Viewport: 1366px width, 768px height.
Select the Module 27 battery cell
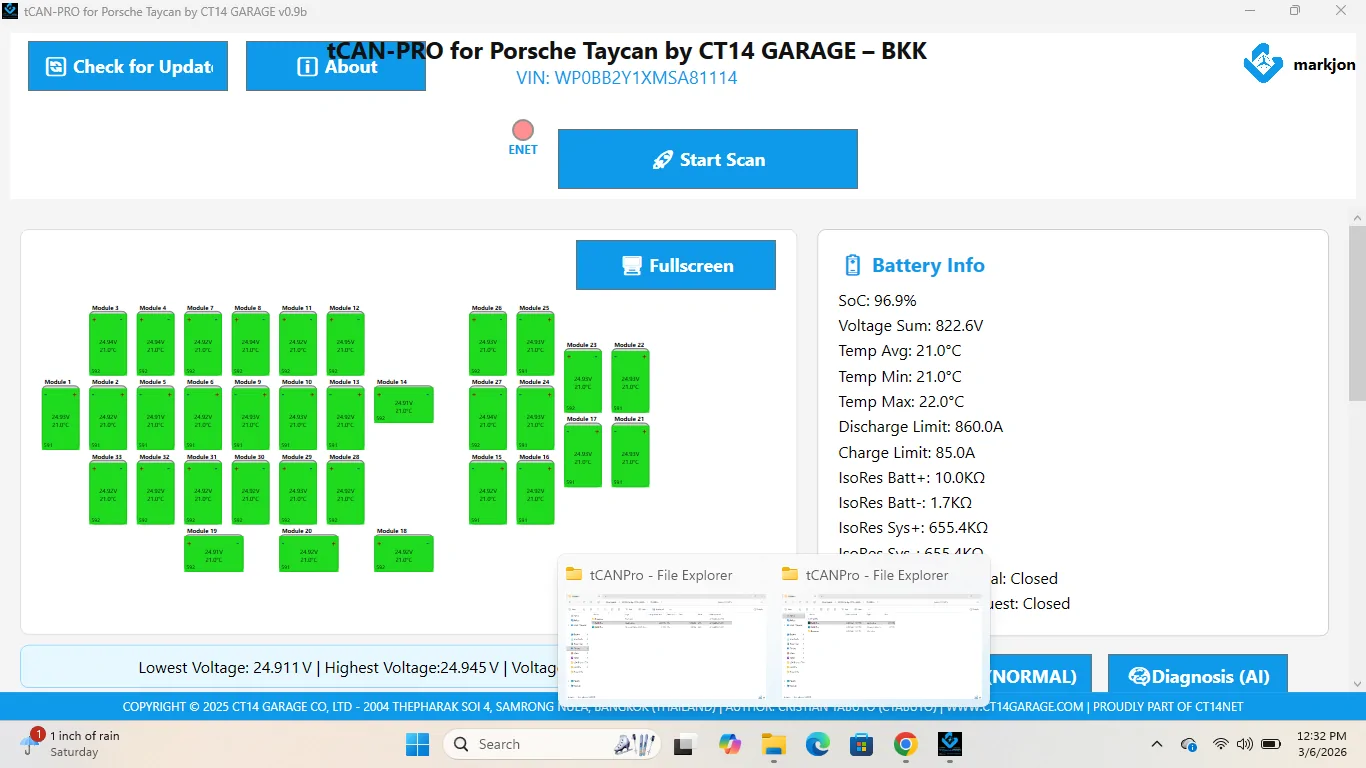[x=488, y=418]
